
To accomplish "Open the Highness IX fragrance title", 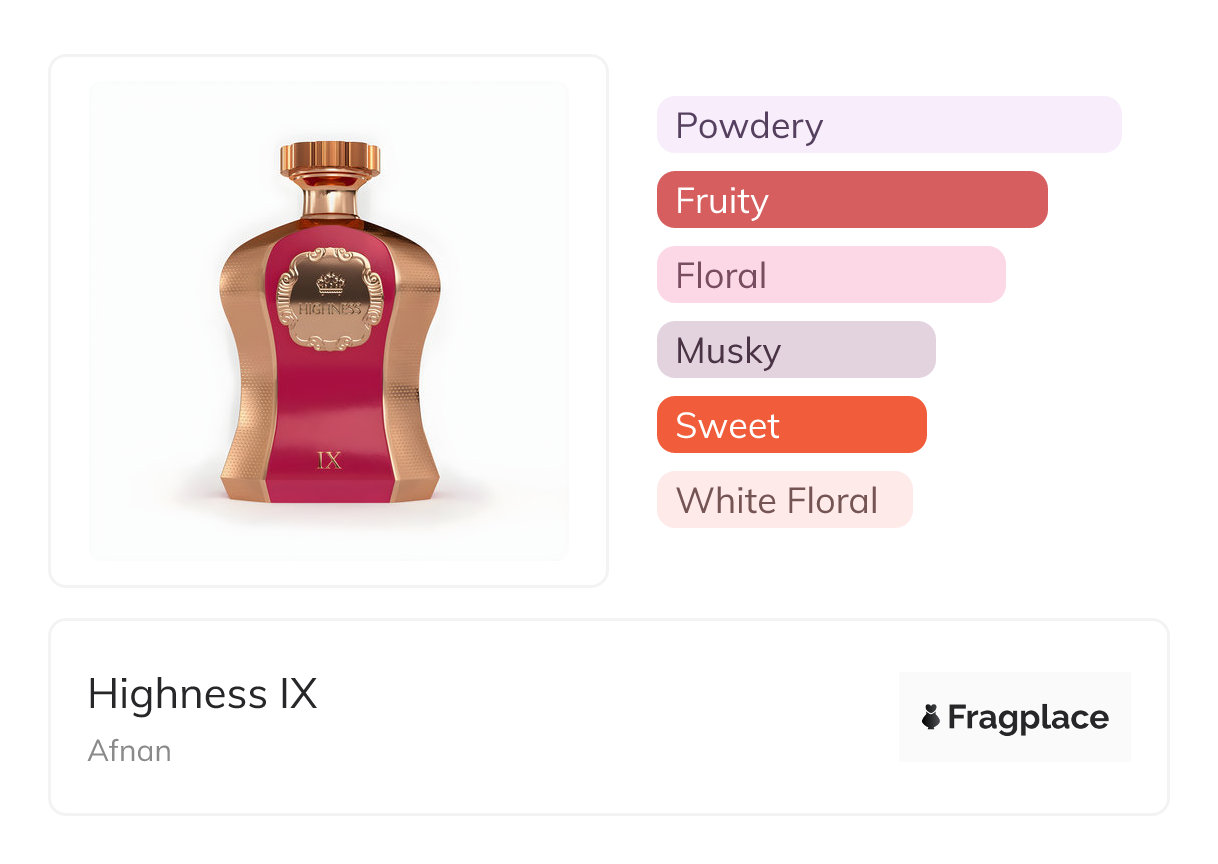I will click(202, 694).
